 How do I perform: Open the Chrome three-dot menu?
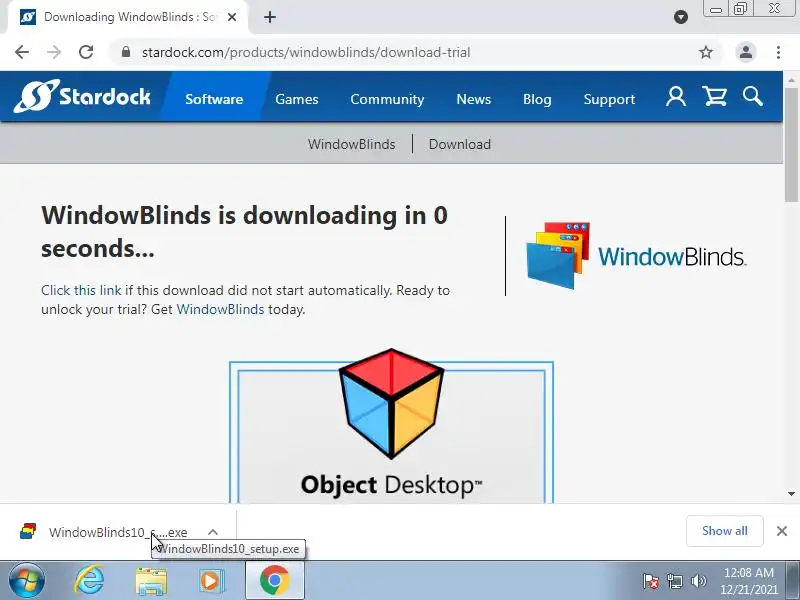(778, 52)
